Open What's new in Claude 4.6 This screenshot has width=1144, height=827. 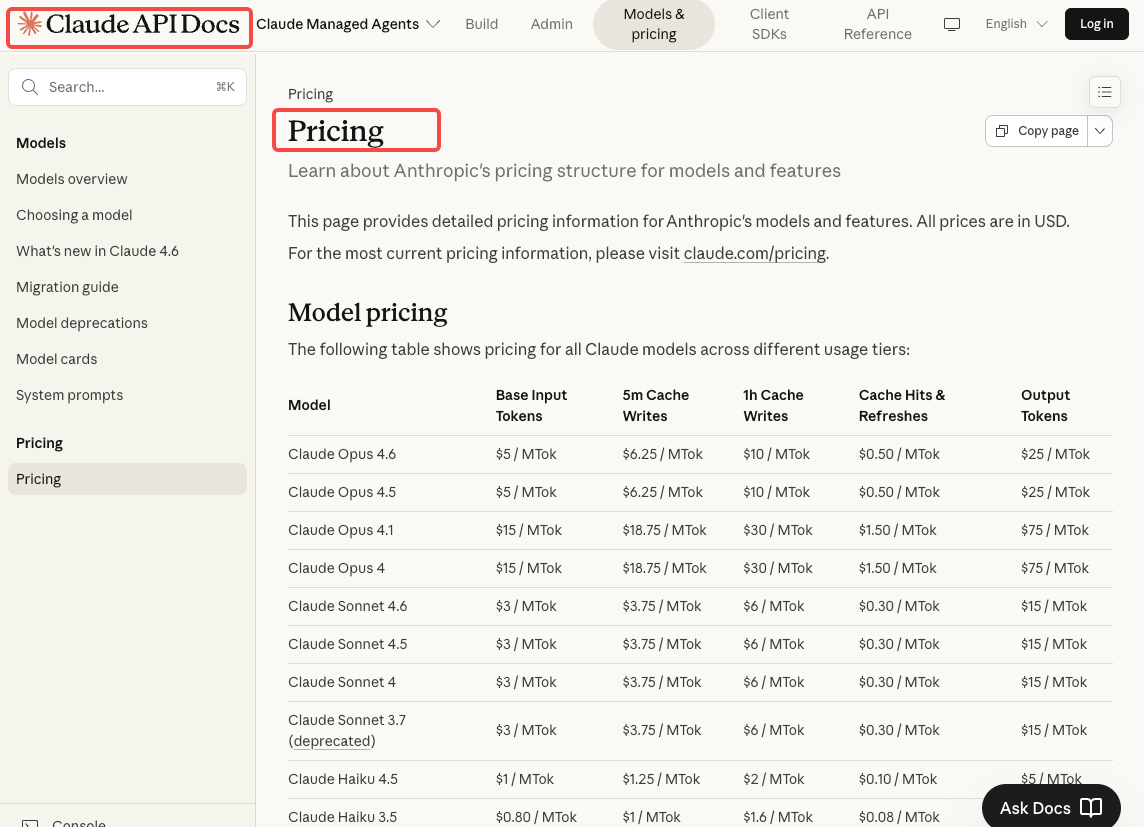[x=97, y=251]
